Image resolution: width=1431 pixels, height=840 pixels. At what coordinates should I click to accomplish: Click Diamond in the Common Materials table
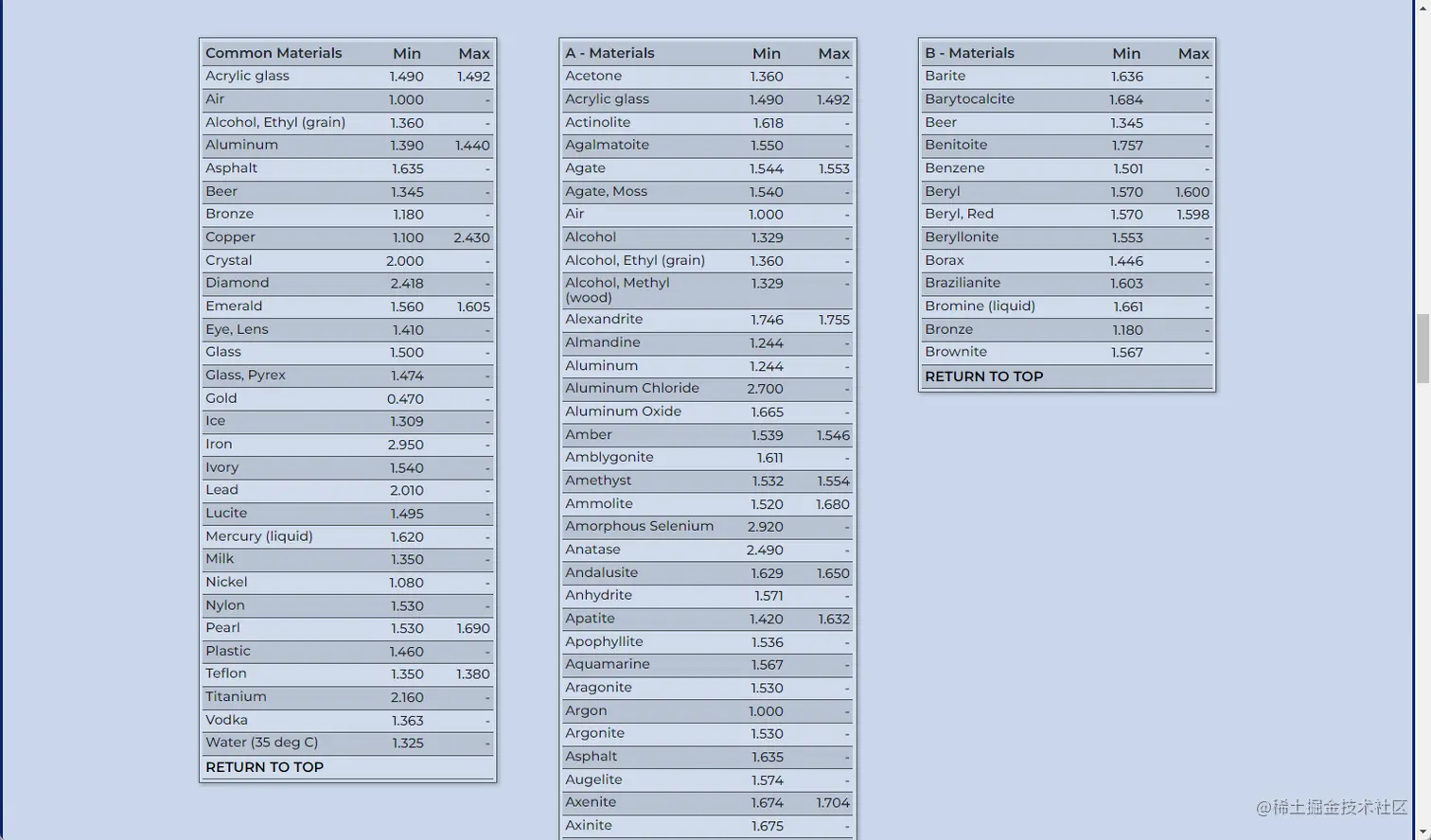[237, 283]
